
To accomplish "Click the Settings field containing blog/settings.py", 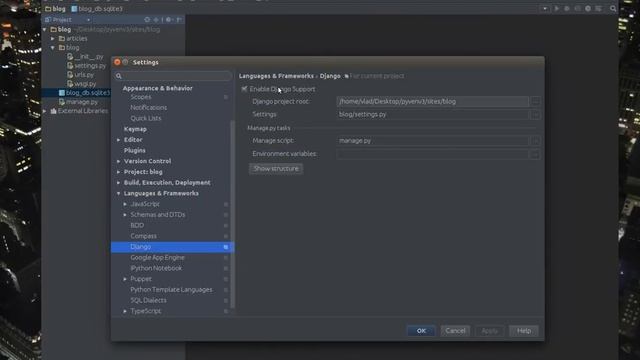I will coord(433,114).
